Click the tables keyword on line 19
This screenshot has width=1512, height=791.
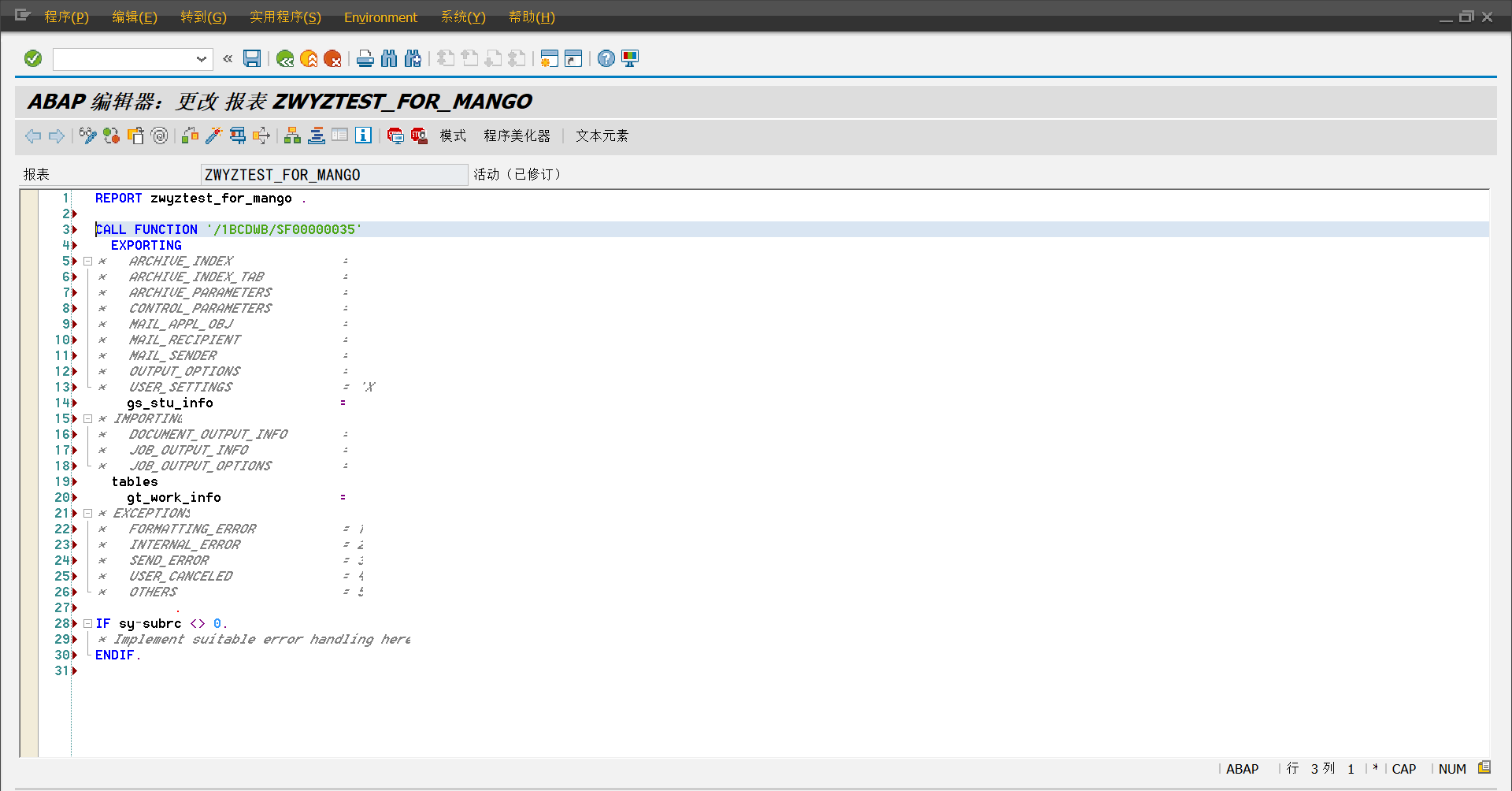[x=135, y=481]
